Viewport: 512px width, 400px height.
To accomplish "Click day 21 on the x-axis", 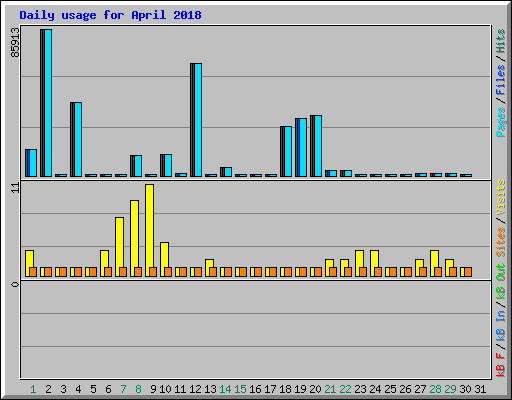I will click(330, 389).
